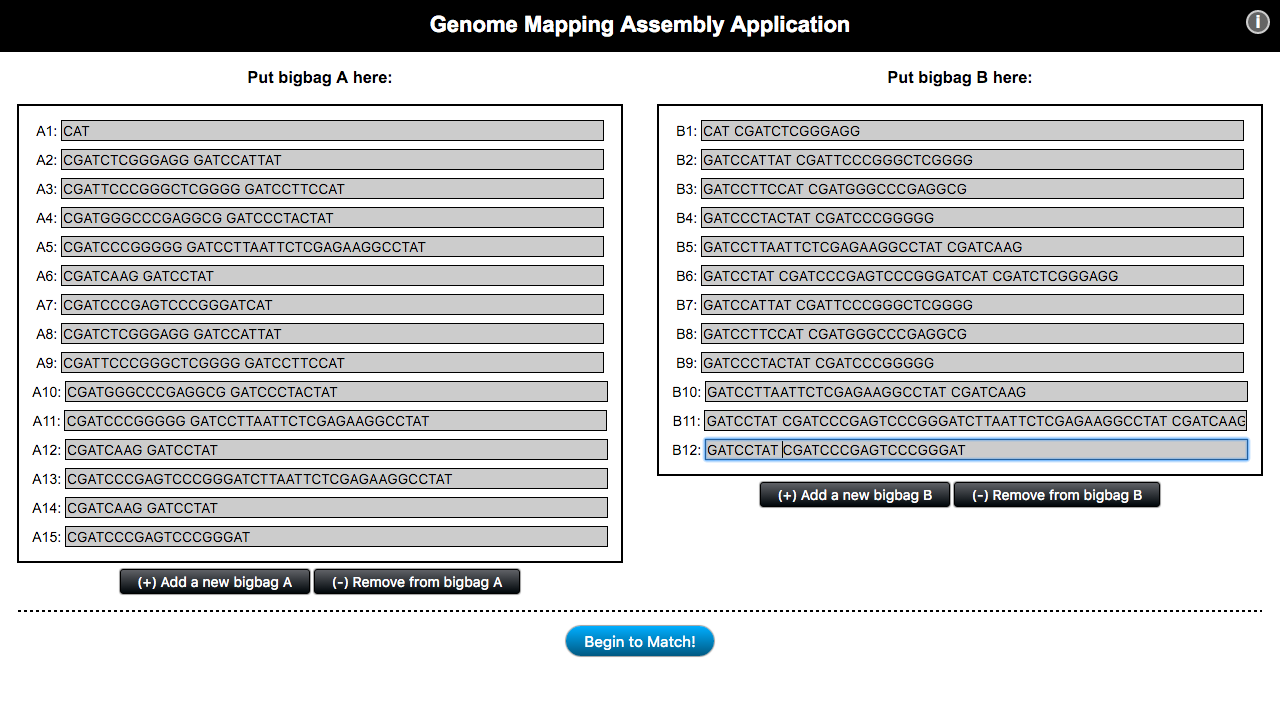Click the B1 input field
This screenshot has height=728, width=1280.
tap(972, 131)
